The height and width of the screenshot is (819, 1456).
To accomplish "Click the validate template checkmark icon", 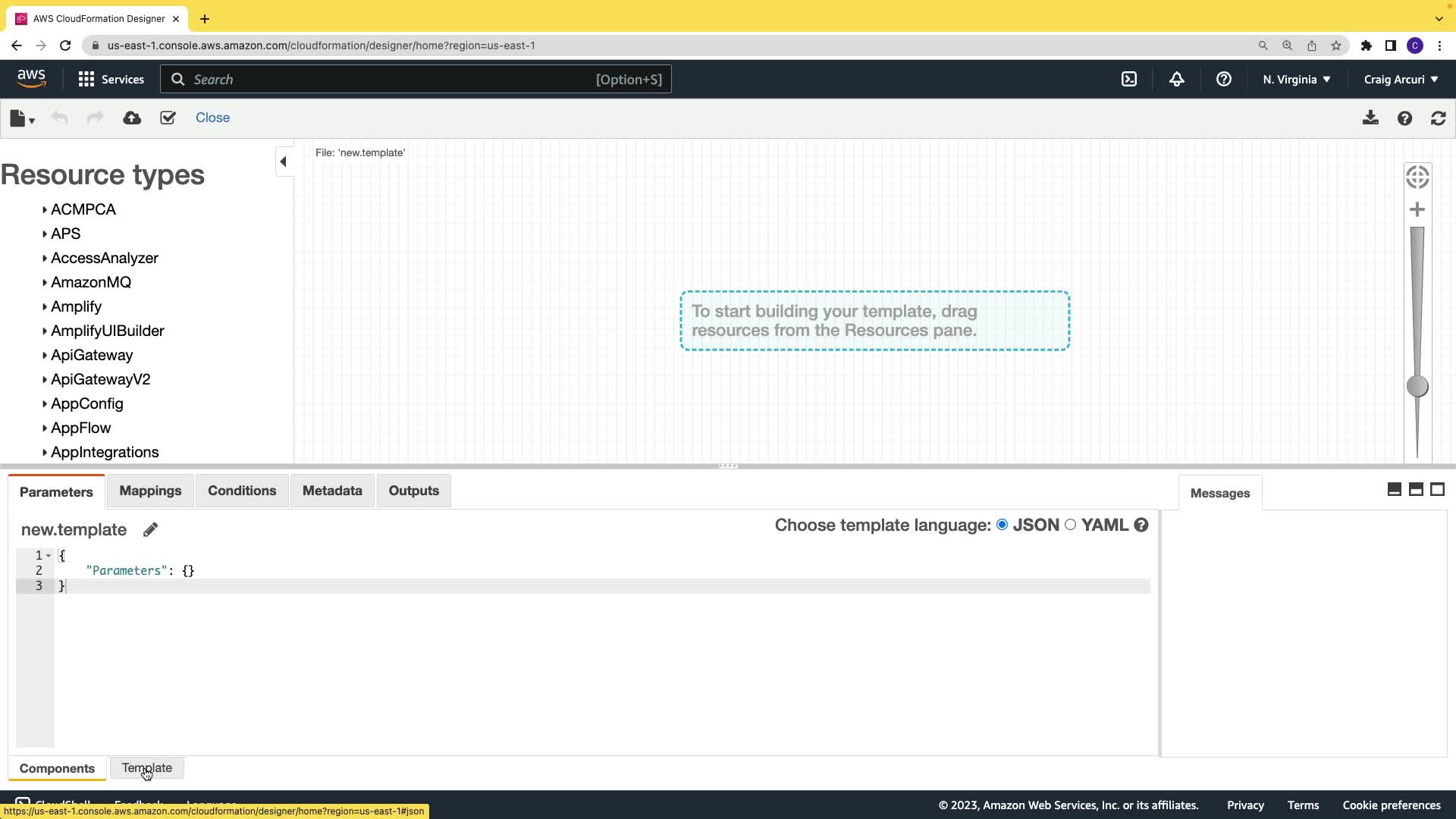I will tap(168, 118).
